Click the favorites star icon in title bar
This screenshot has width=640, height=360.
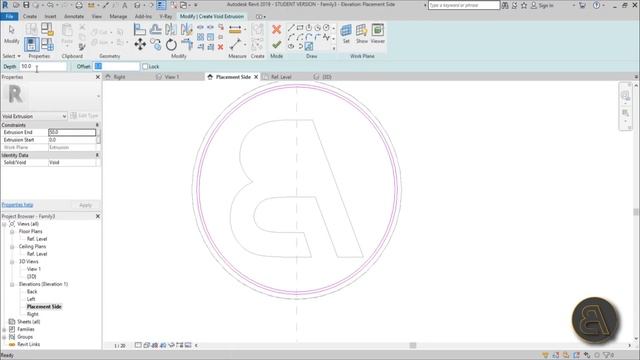click(524, 5)
